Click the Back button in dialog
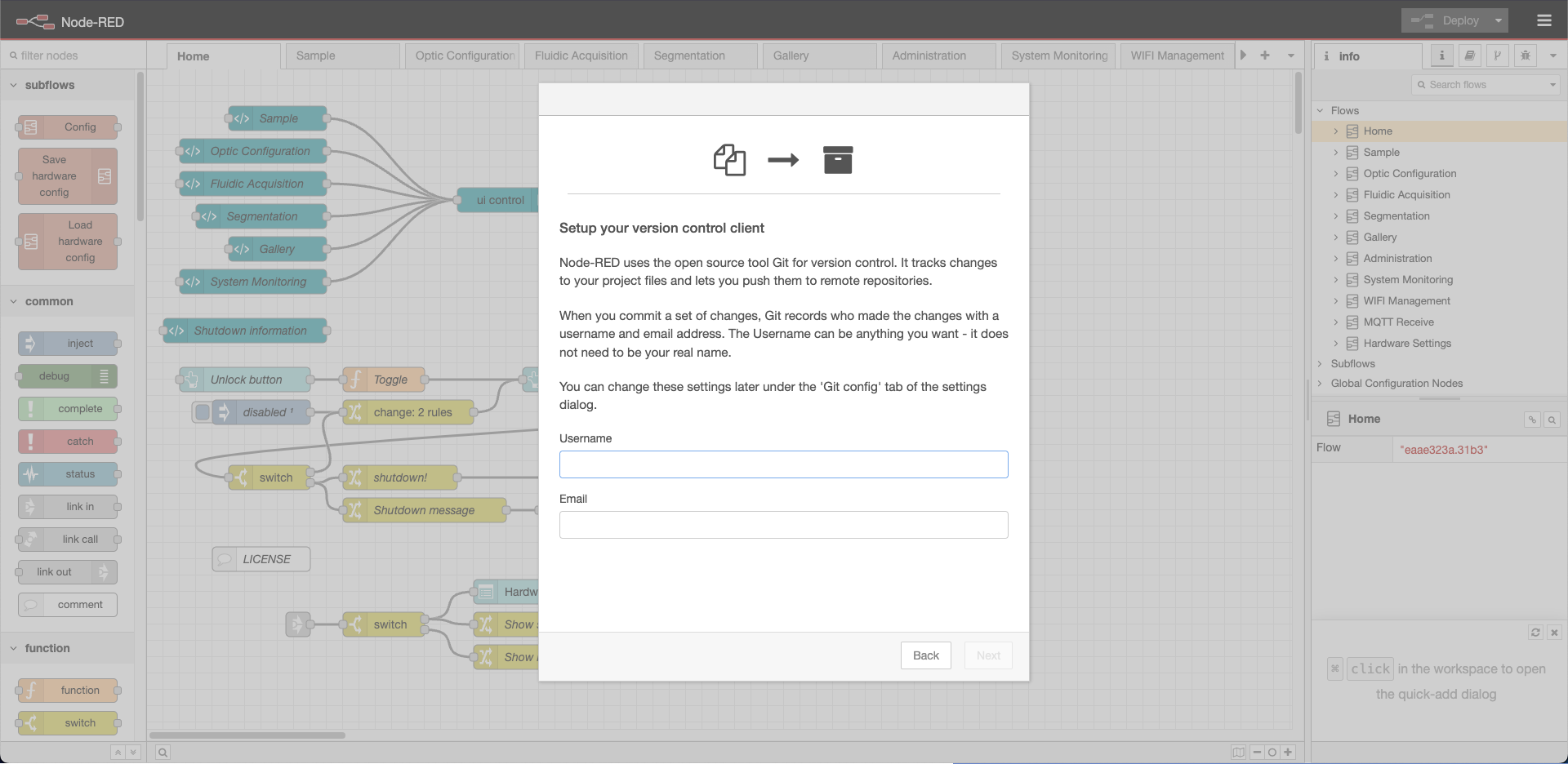The width and height of the screenshot is (1568, 764). pos(926,655)
